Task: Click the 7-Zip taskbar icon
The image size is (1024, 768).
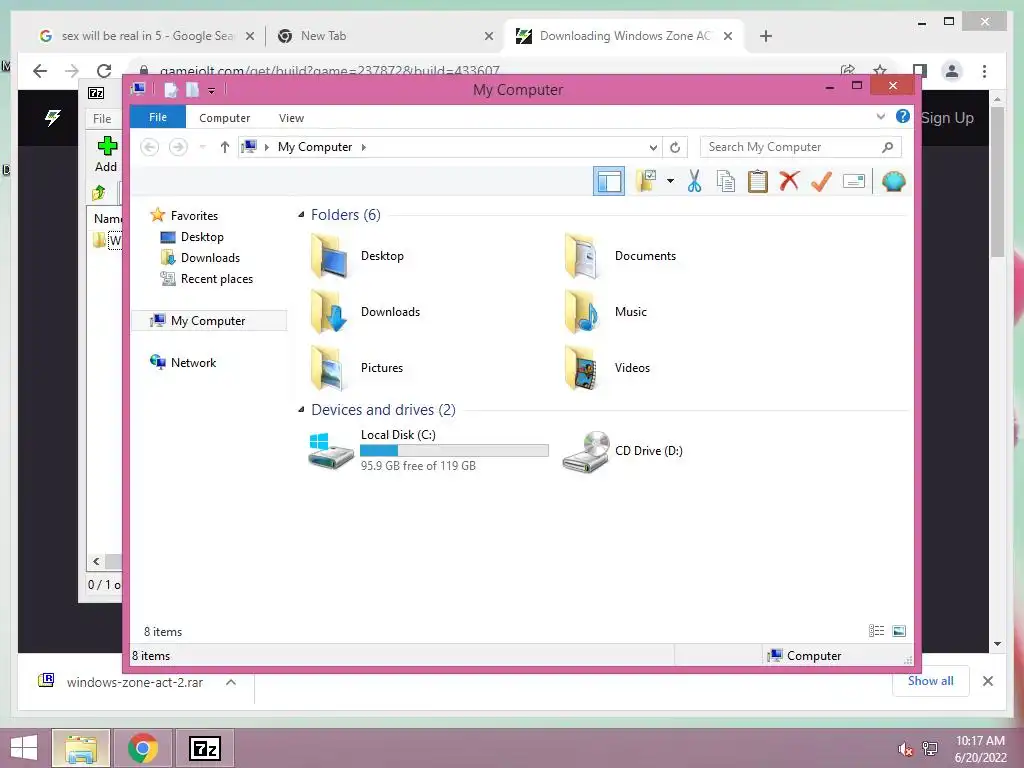Action: click(204, 748)
